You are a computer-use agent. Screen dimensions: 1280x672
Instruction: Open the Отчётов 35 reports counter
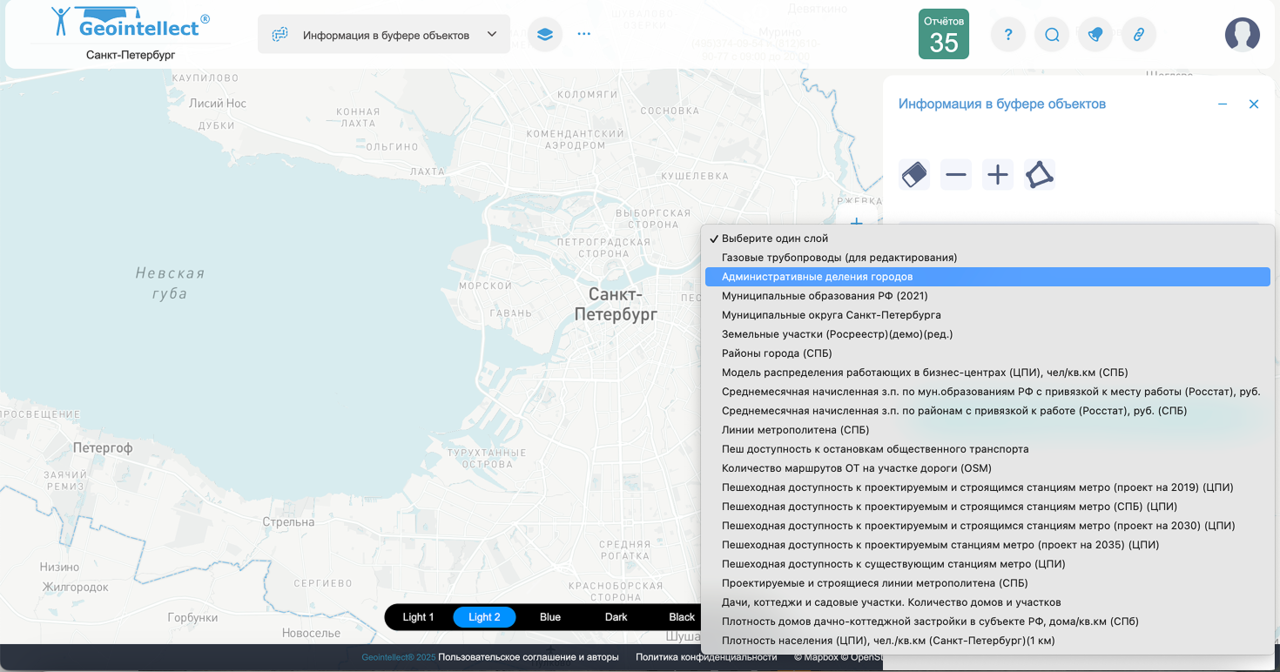point(943,35)
